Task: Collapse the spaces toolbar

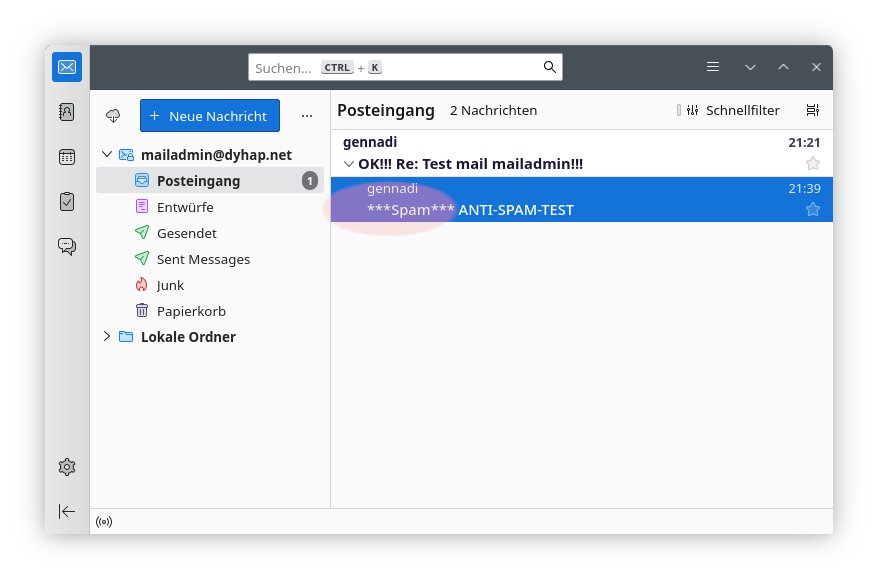Action: click(67, 511)
